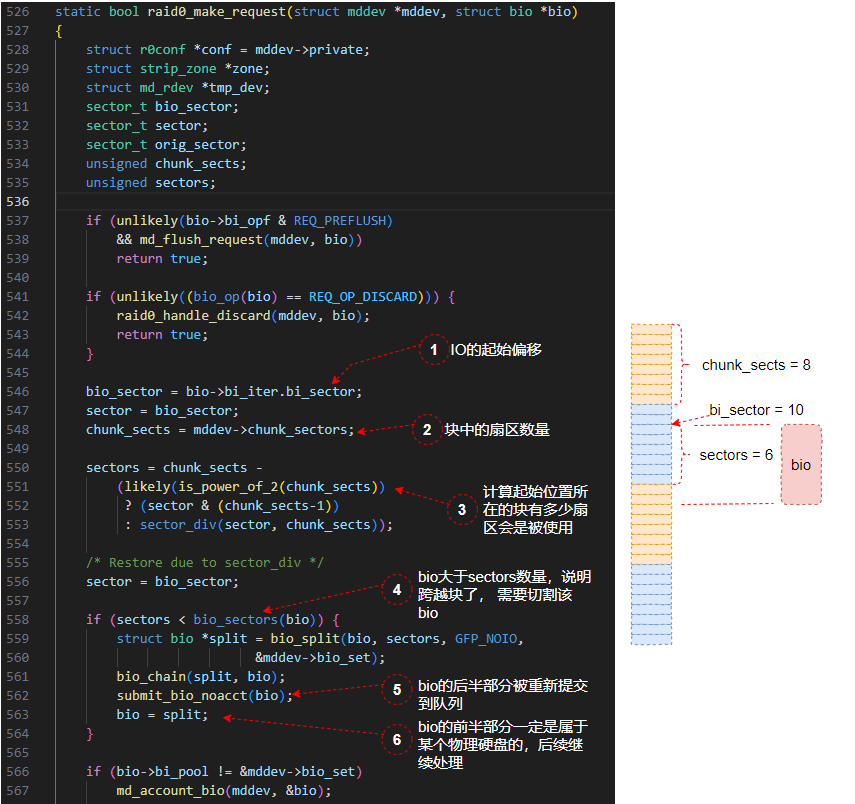This screenshot has height=804, width=855.
Task: Click line number 567 in the gutter
Action: pos(17,790)
